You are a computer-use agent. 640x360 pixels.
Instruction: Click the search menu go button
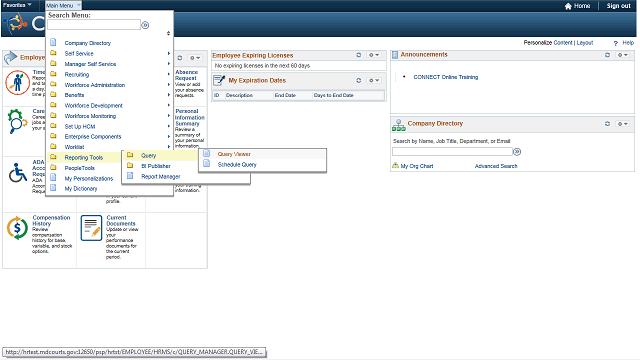(145, 25)
